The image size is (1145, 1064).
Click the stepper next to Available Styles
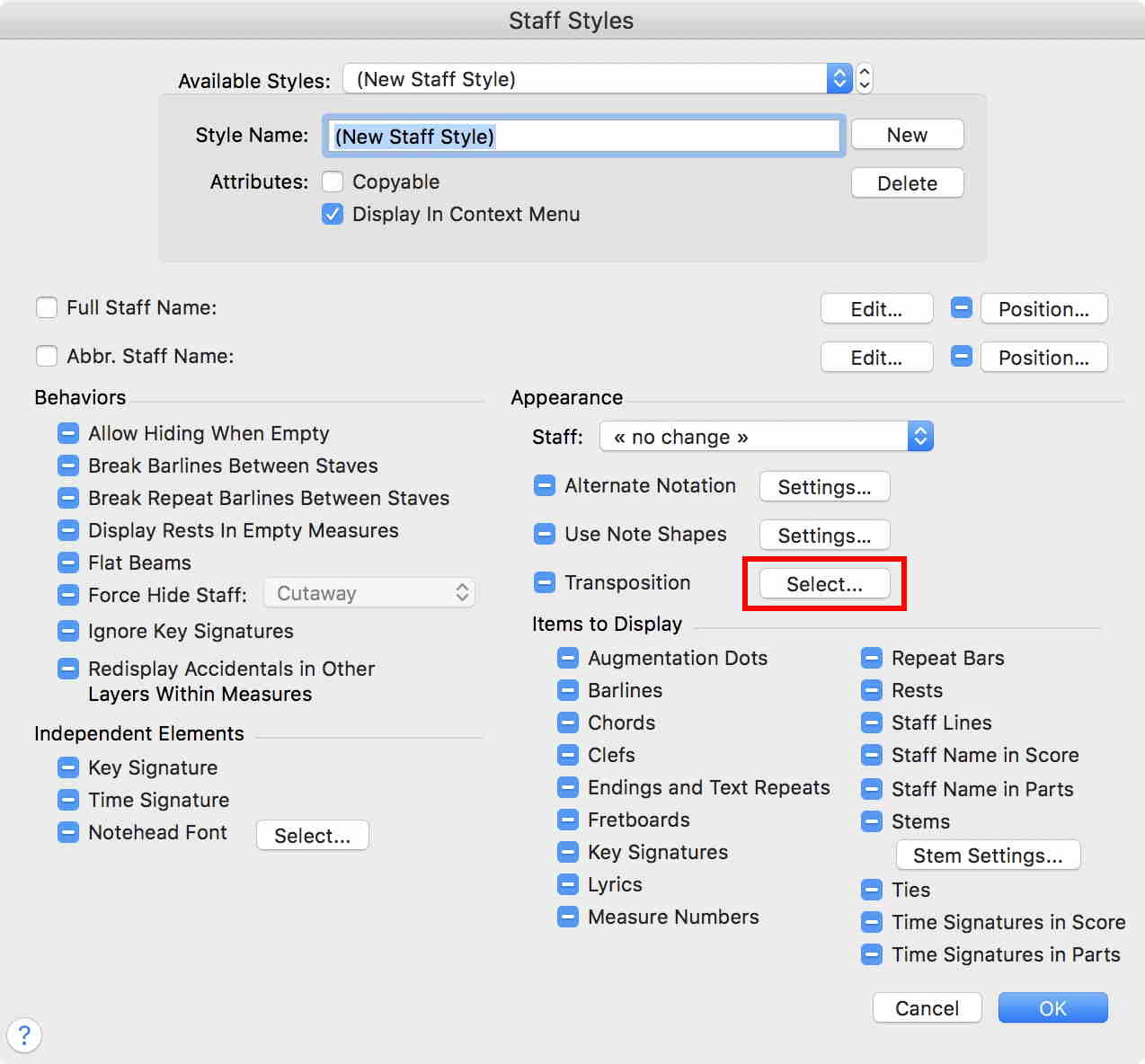pos(864,79)
